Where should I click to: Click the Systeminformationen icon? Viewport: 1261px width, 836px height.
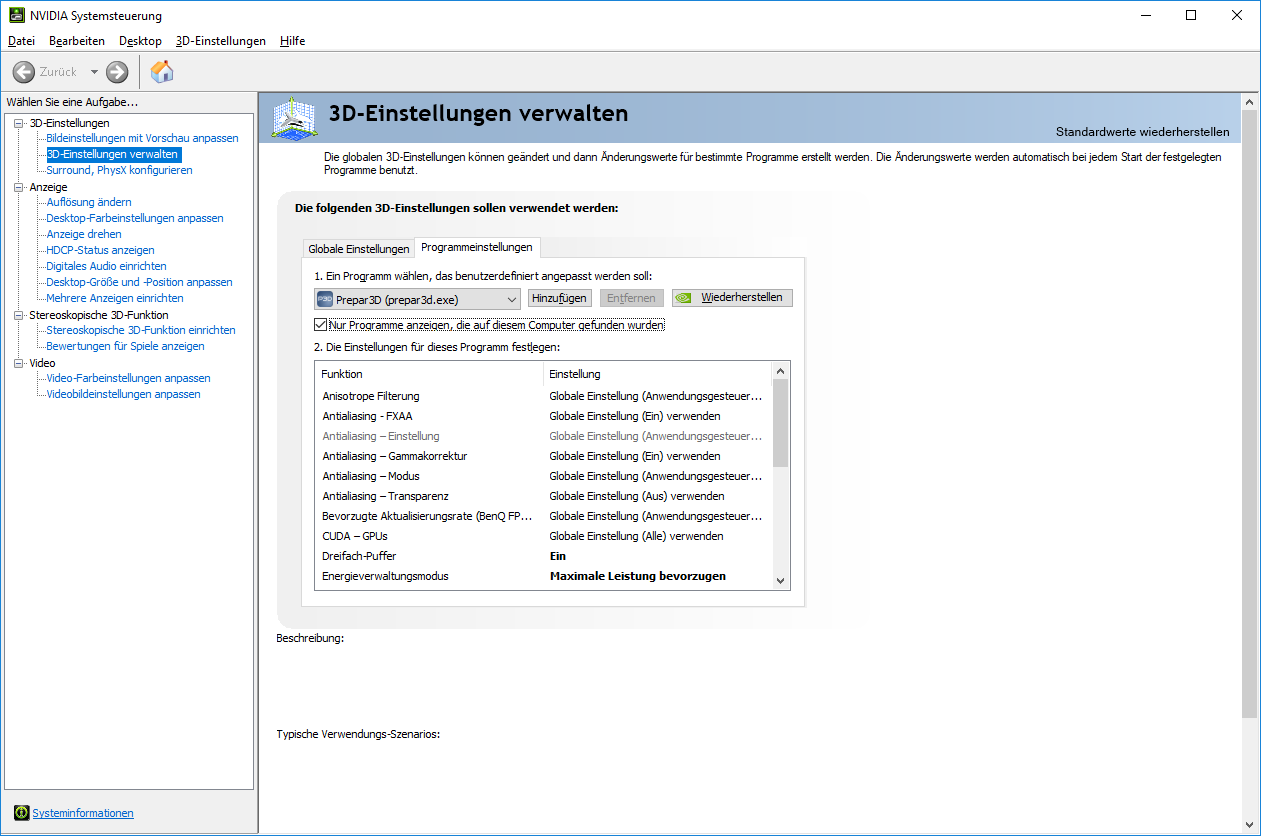pyautogui.click(x=22, y=813)
